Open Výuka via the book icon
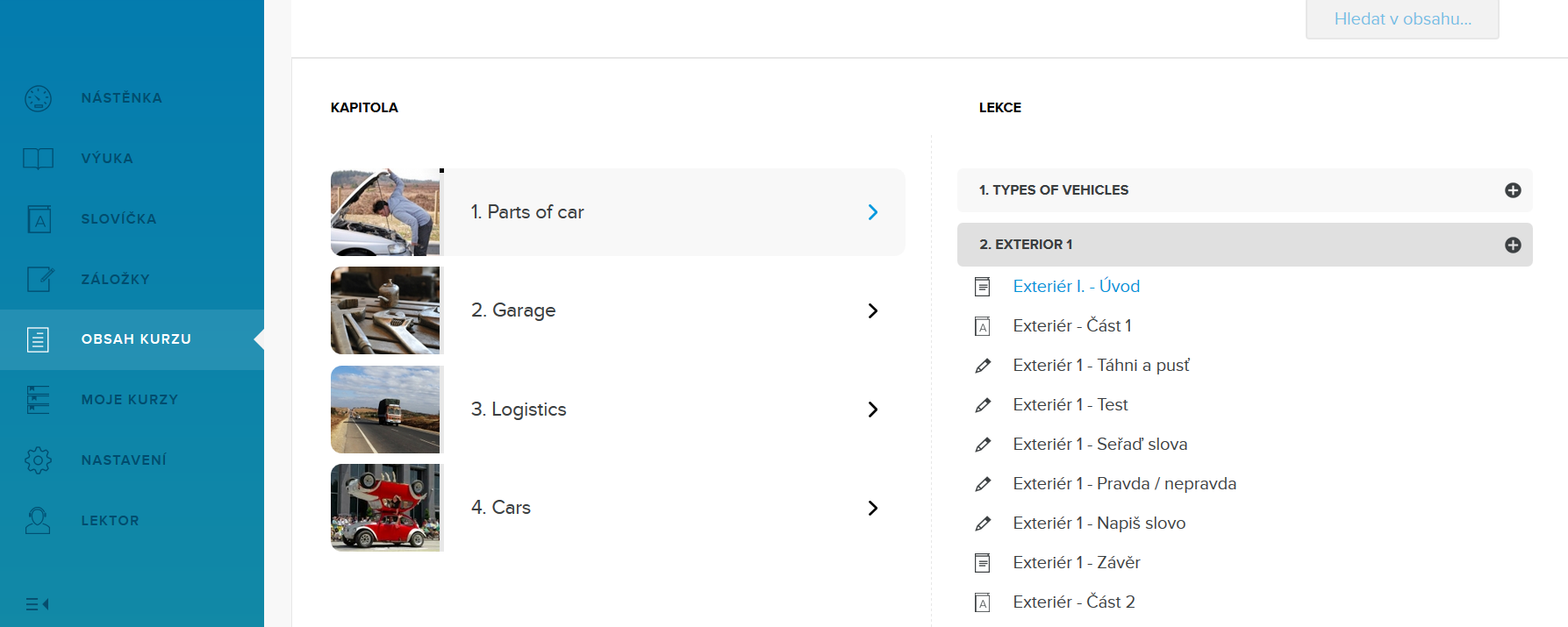Image resolution: width=1568 pixels, height=627 pixels. (x=38, y=159)
